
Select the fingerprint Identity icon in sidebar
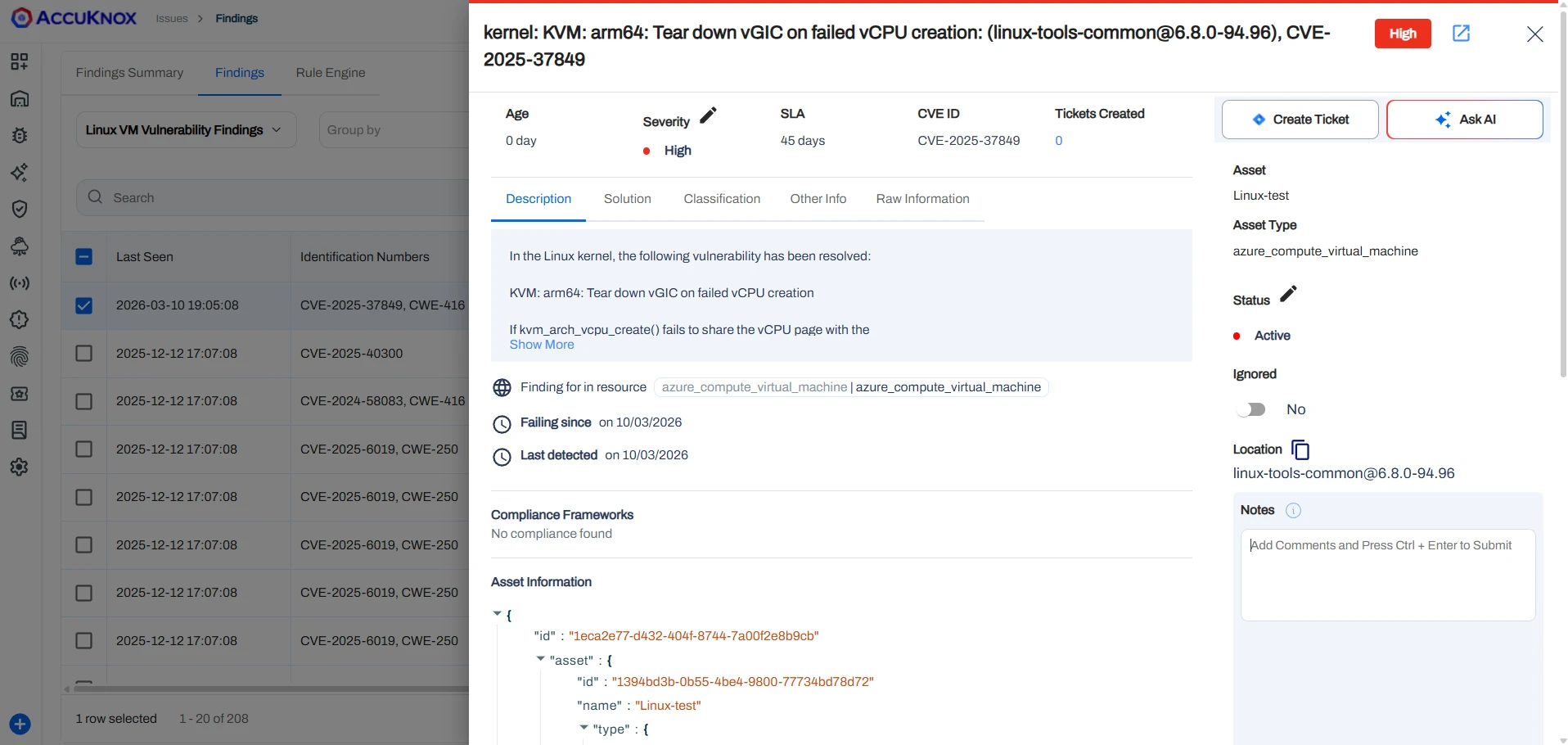coord(20,357)
